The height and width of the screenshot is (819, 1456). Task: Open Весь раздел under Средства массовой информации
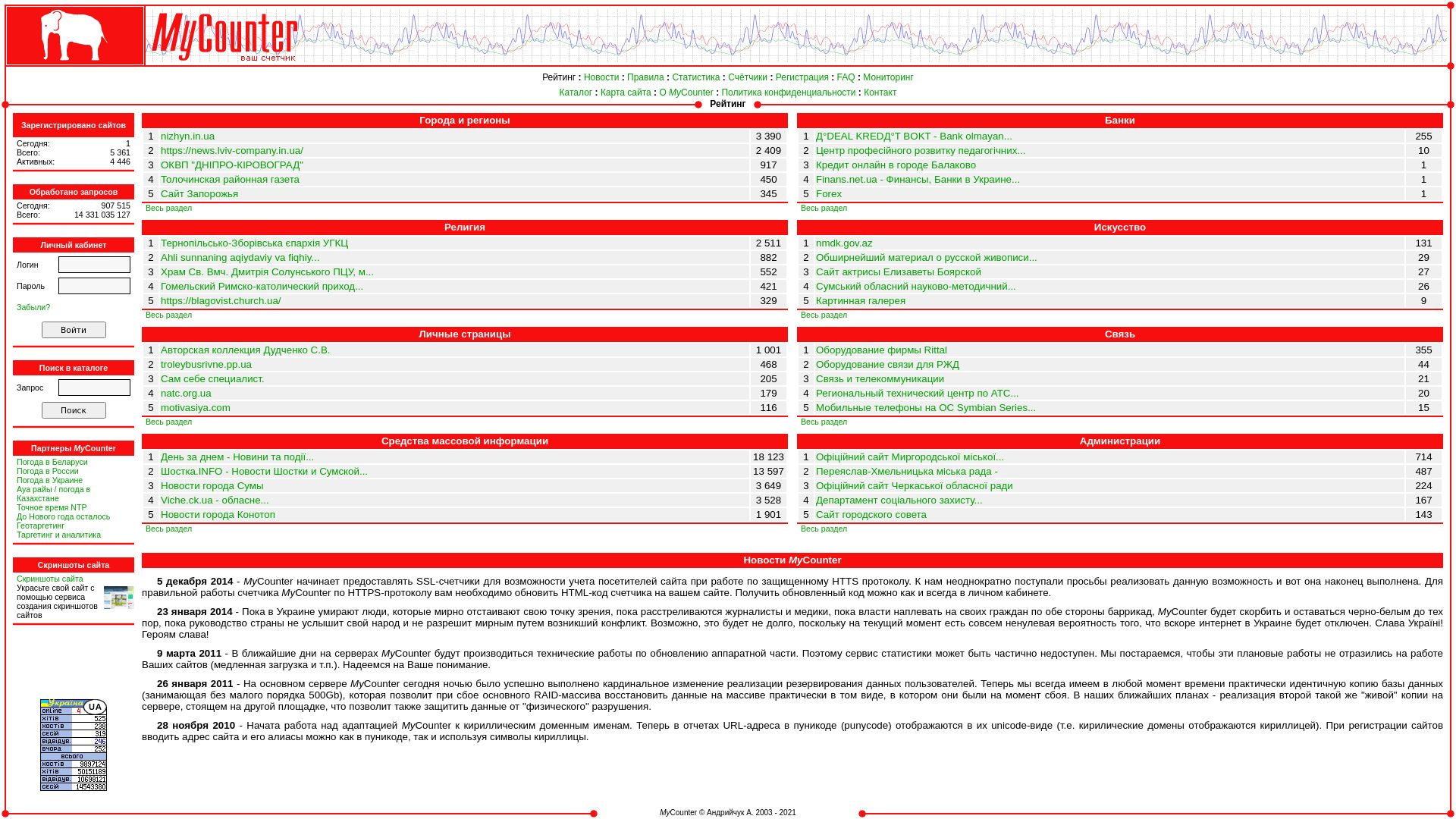click(168, 529)
